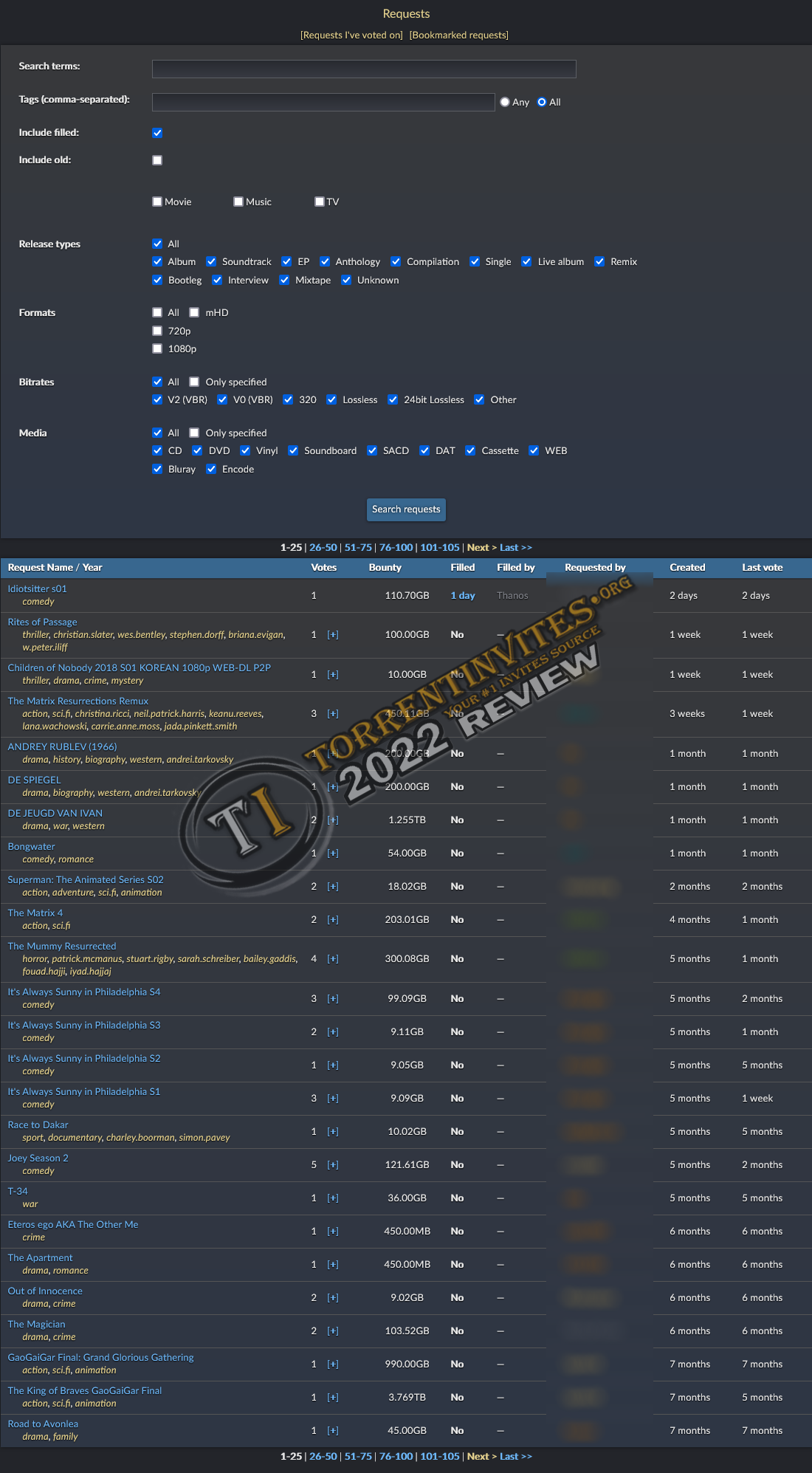Open Bookmarked requests link

point(458,35)
